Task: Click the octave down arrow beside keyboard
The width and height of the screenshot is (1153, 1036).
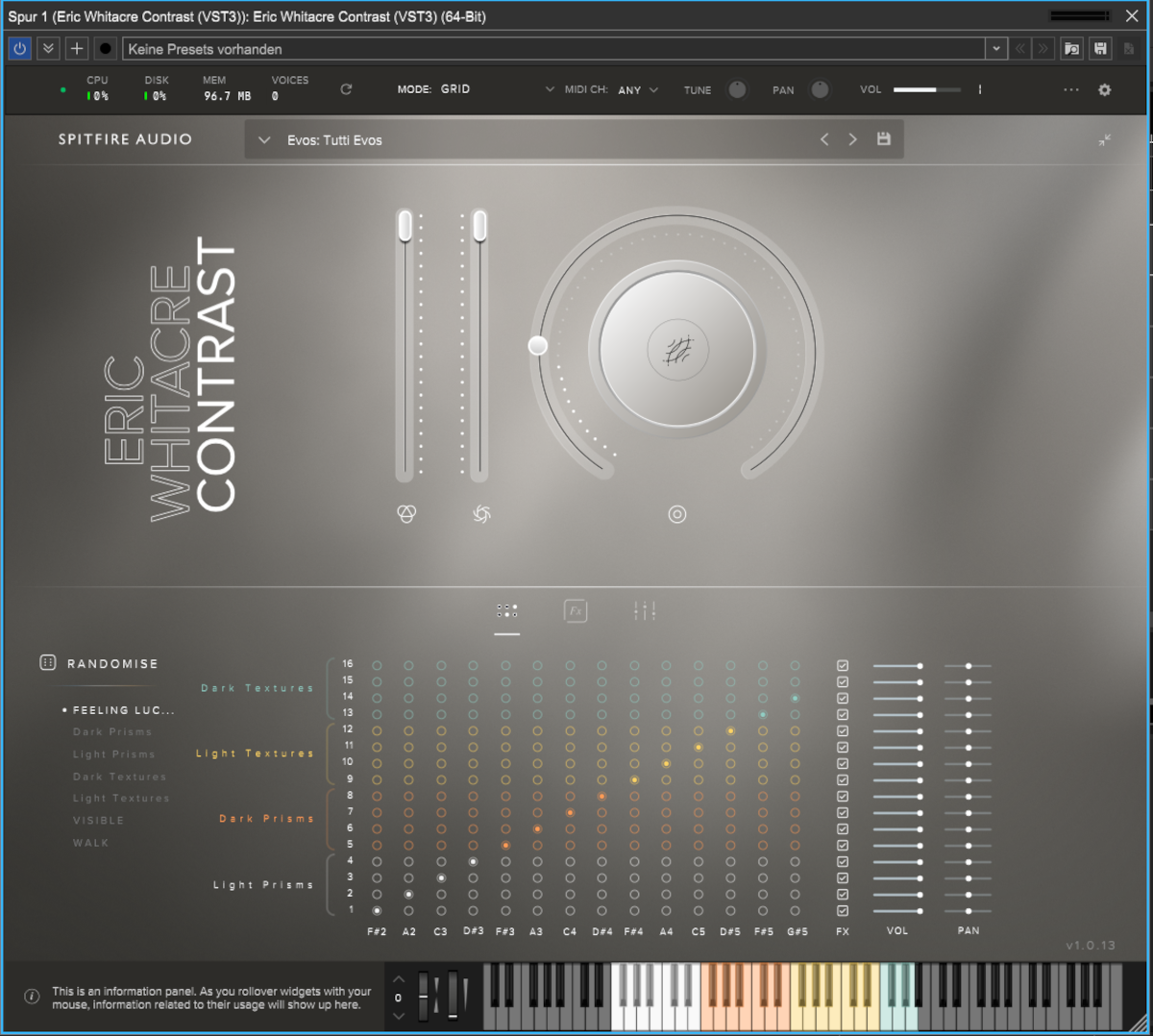Action: (399, 1016)
